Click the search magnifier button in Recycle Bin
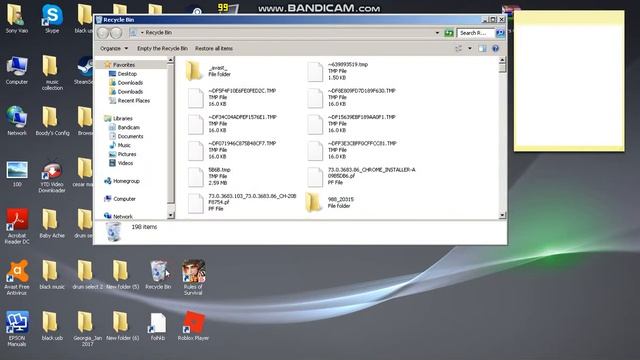This screenshot has height=360, width=640. pos(500,33)
